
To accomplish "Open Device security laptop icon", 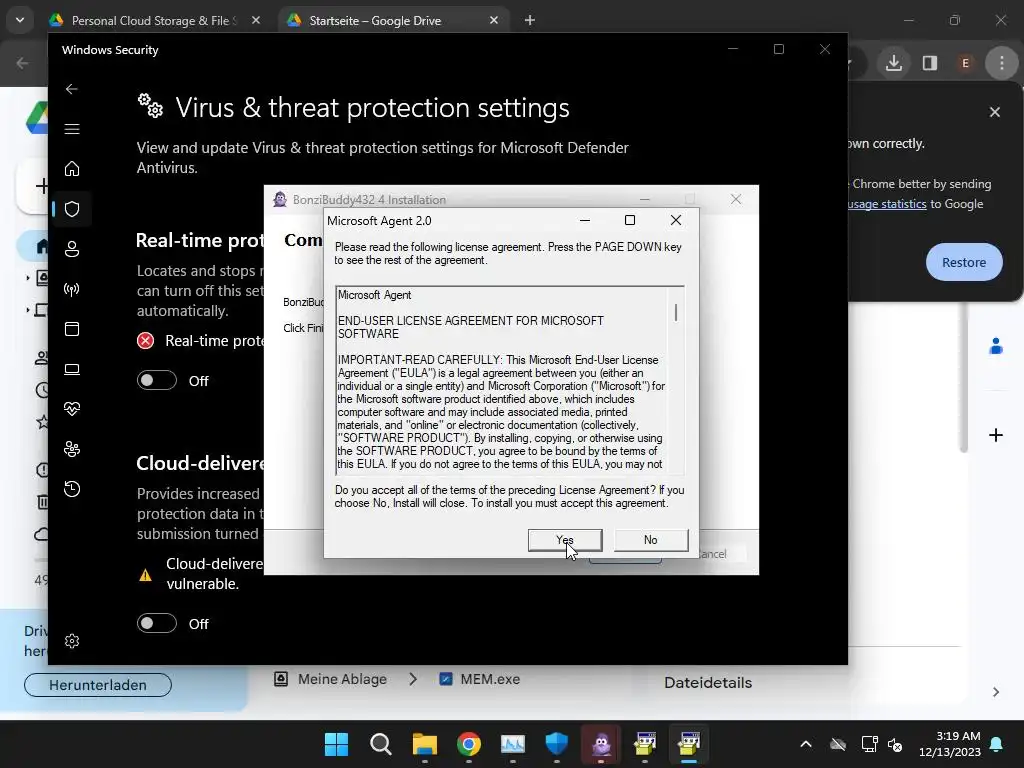I will tap(72, 370).
